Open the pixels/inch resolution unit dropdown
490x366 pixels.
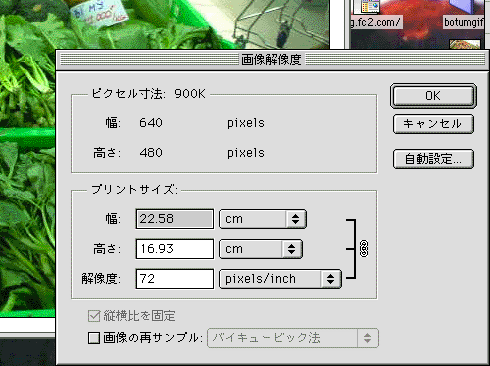pos(280,279)
